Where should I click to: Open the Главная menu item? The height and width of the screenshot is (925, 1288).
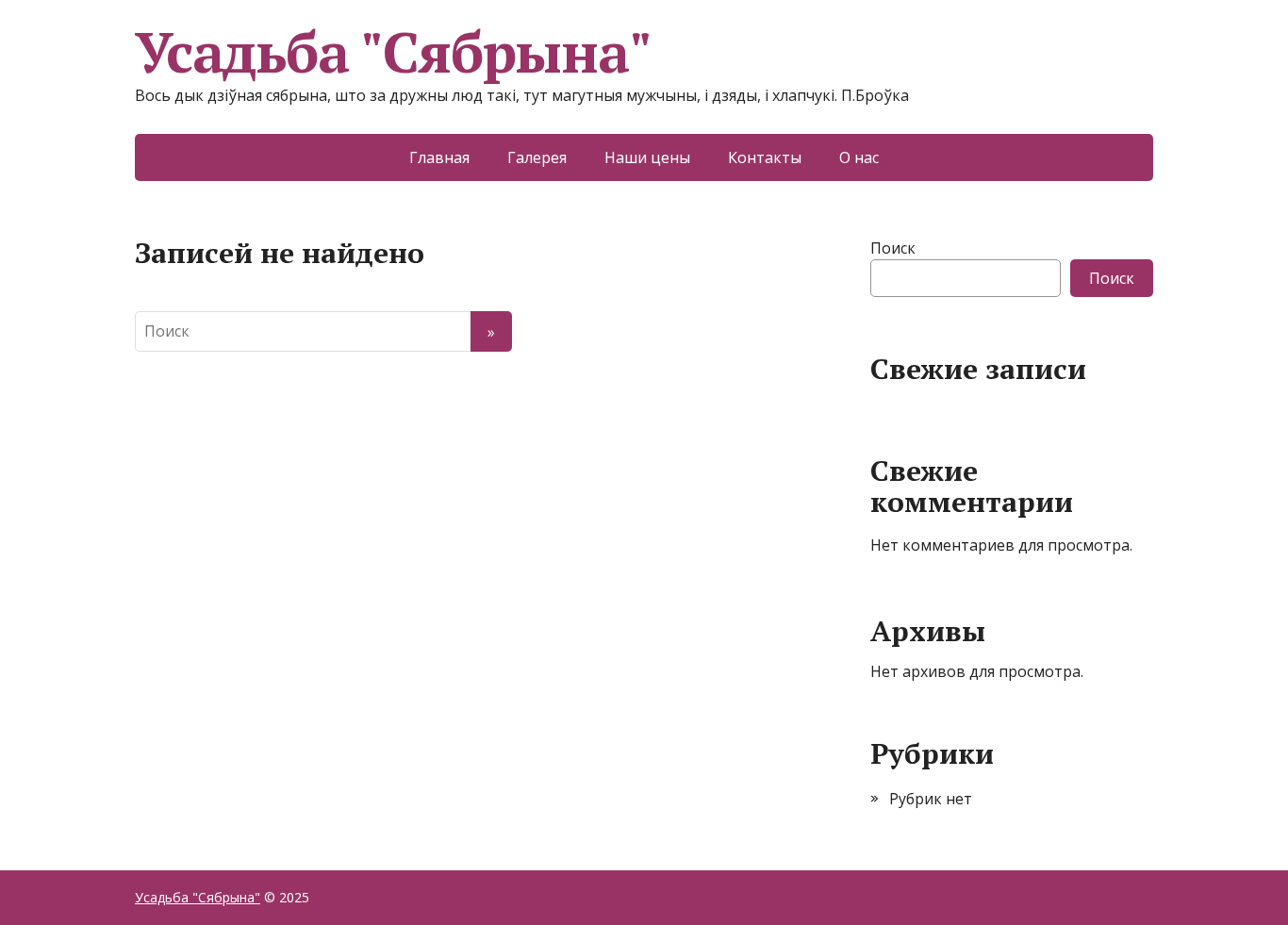[x=439, y=157]
